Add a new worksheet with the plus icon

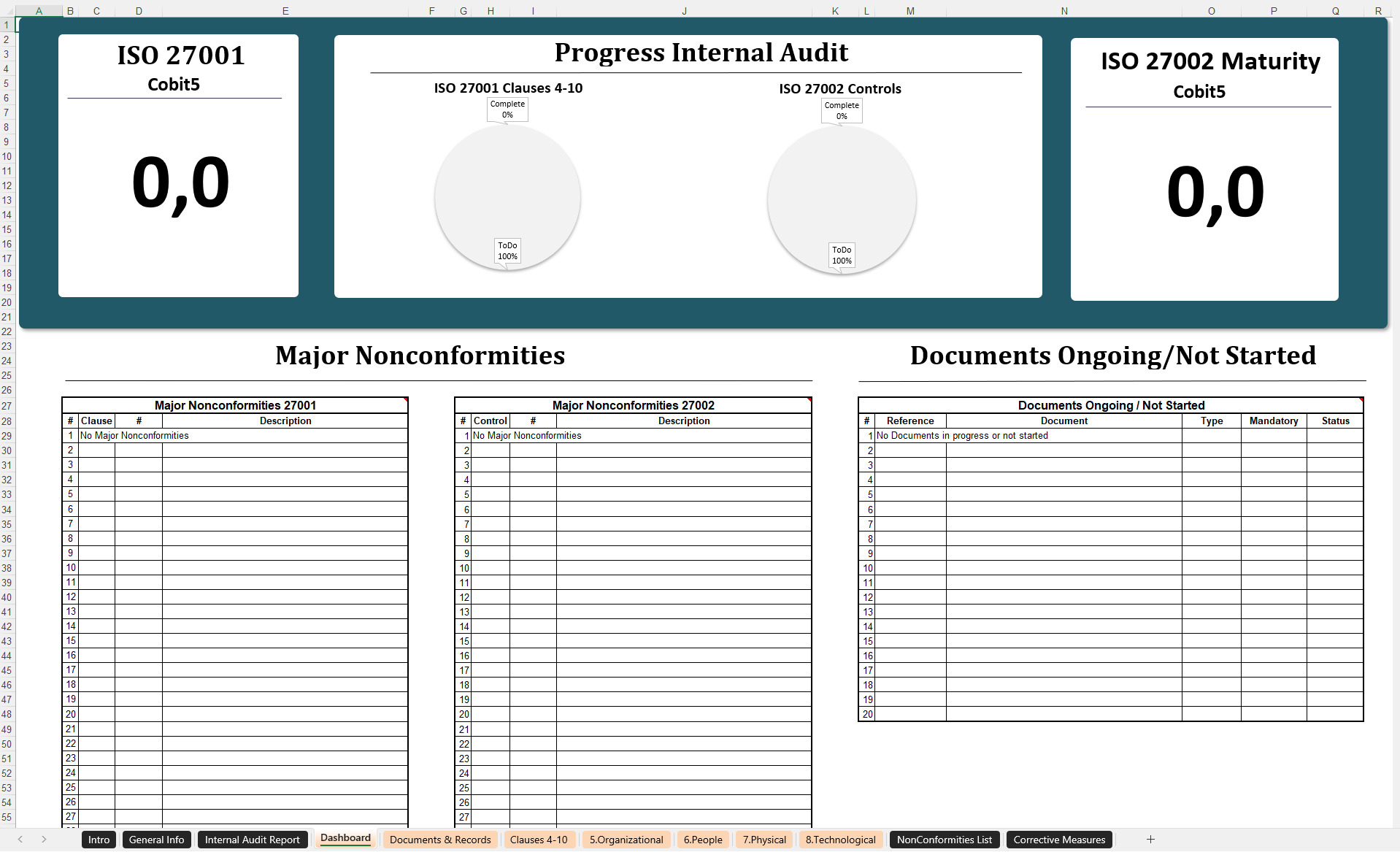click(1150, 839)
